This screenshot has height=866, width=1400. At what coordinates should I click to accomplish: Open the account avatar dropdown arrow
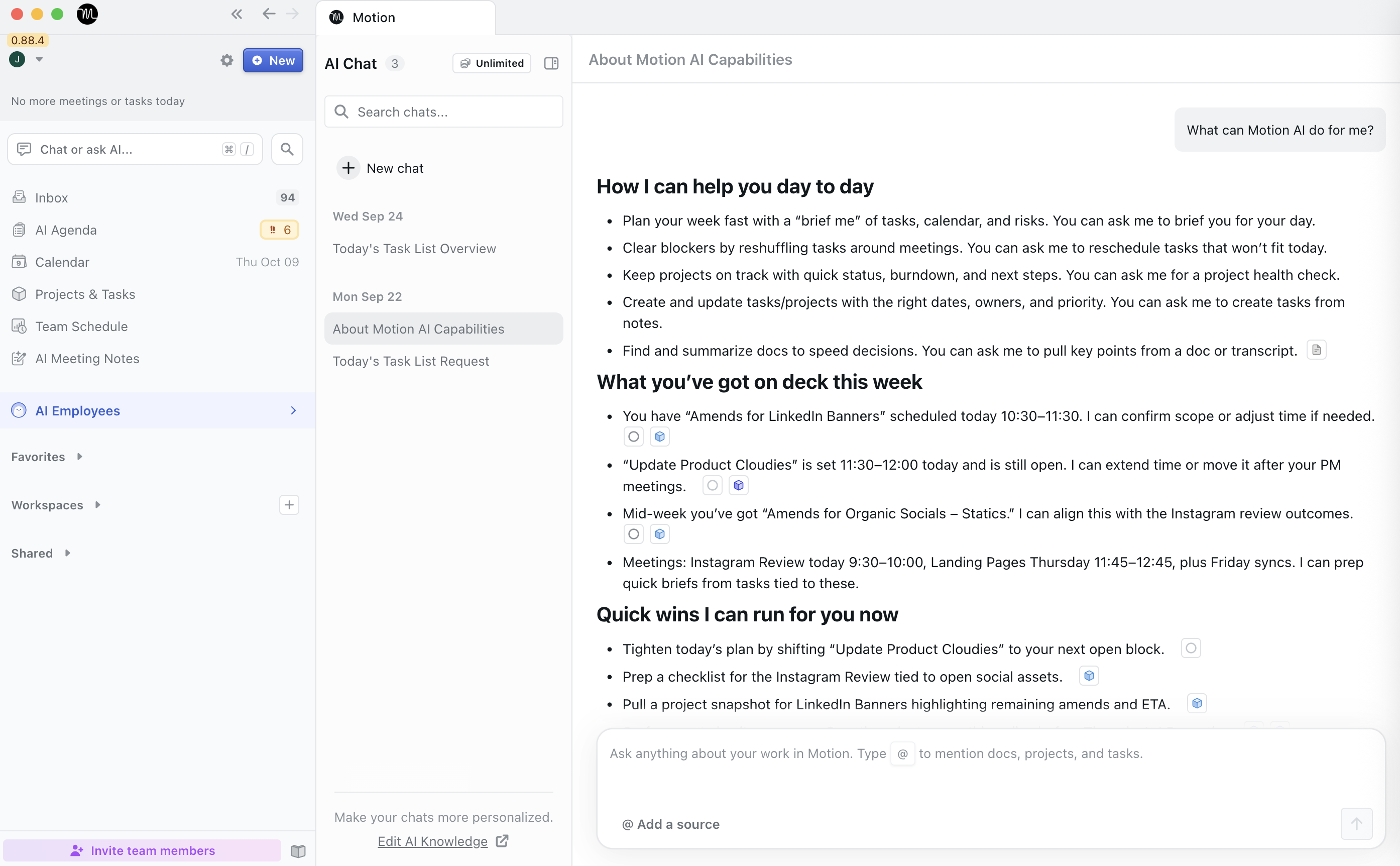coord(39,59)
